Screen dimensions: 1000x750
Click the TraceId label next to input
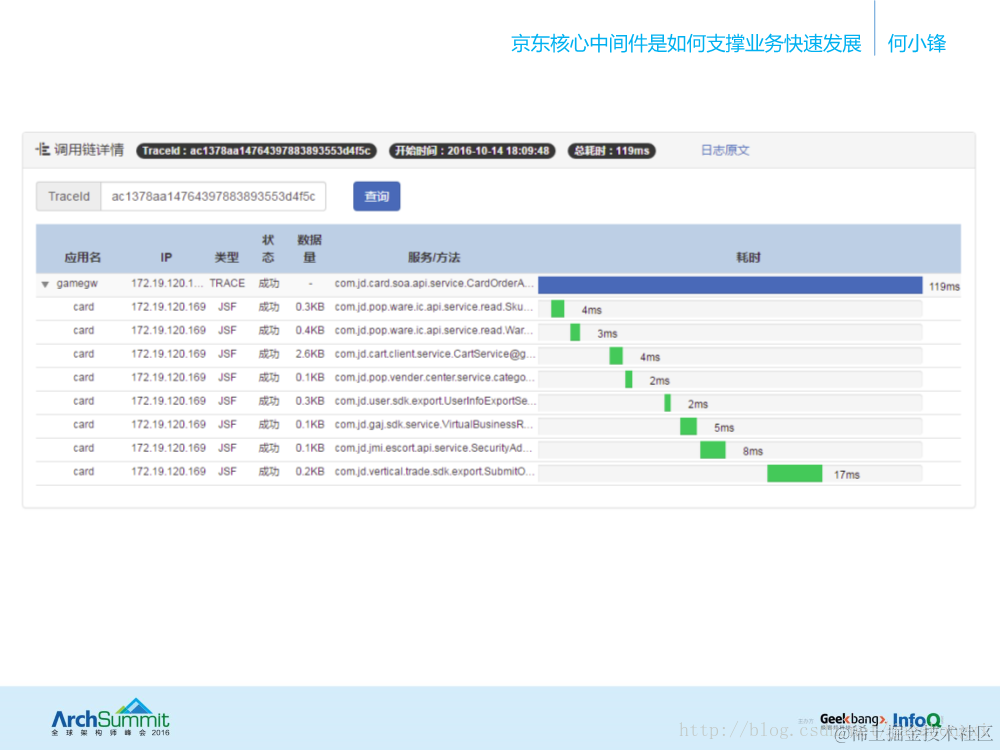[68, 196]
